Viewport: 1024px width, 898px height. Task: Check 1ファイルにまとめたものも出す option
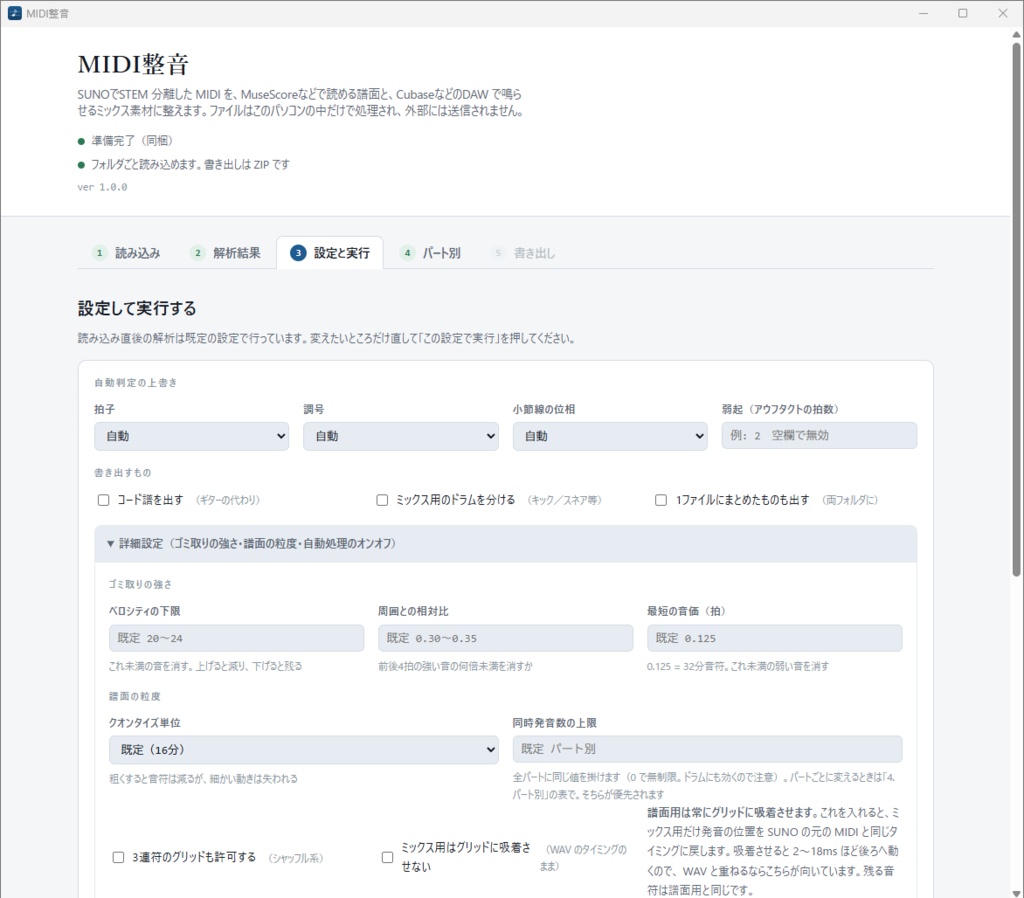[x=661, y=500]
